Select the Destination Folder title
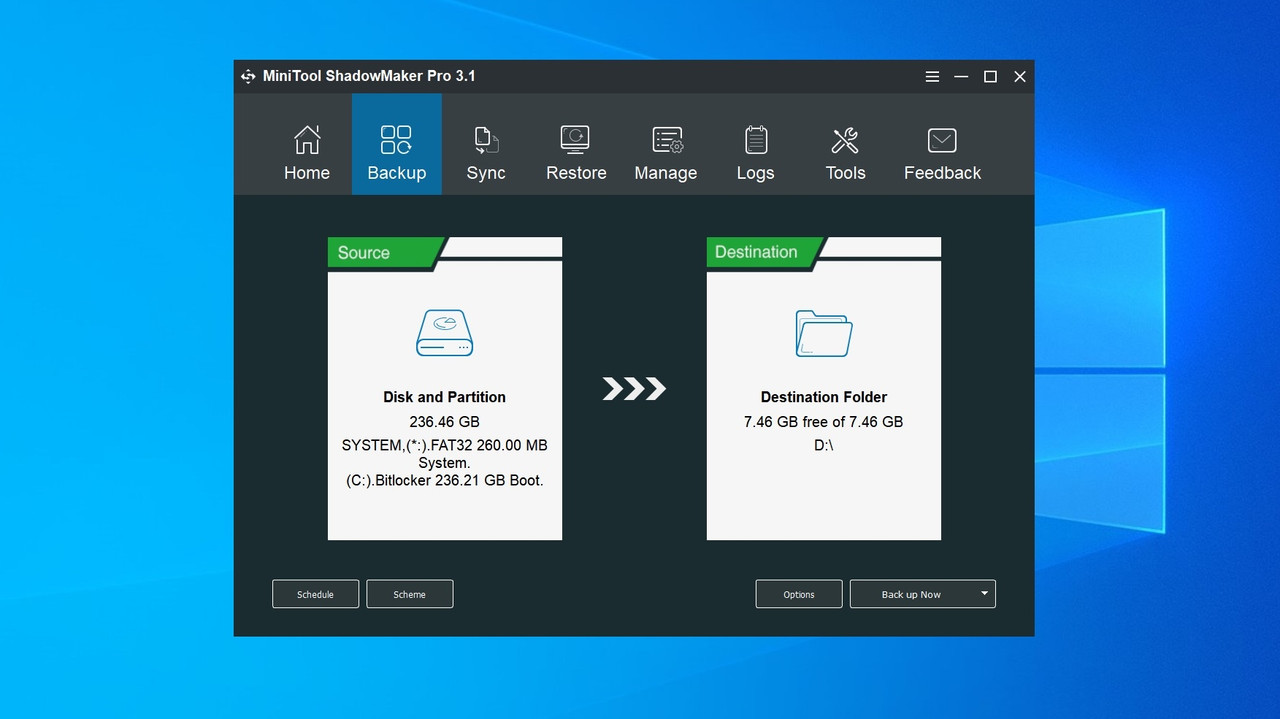The height and width of the screenshot is (719, 1280). click(824, 397)
